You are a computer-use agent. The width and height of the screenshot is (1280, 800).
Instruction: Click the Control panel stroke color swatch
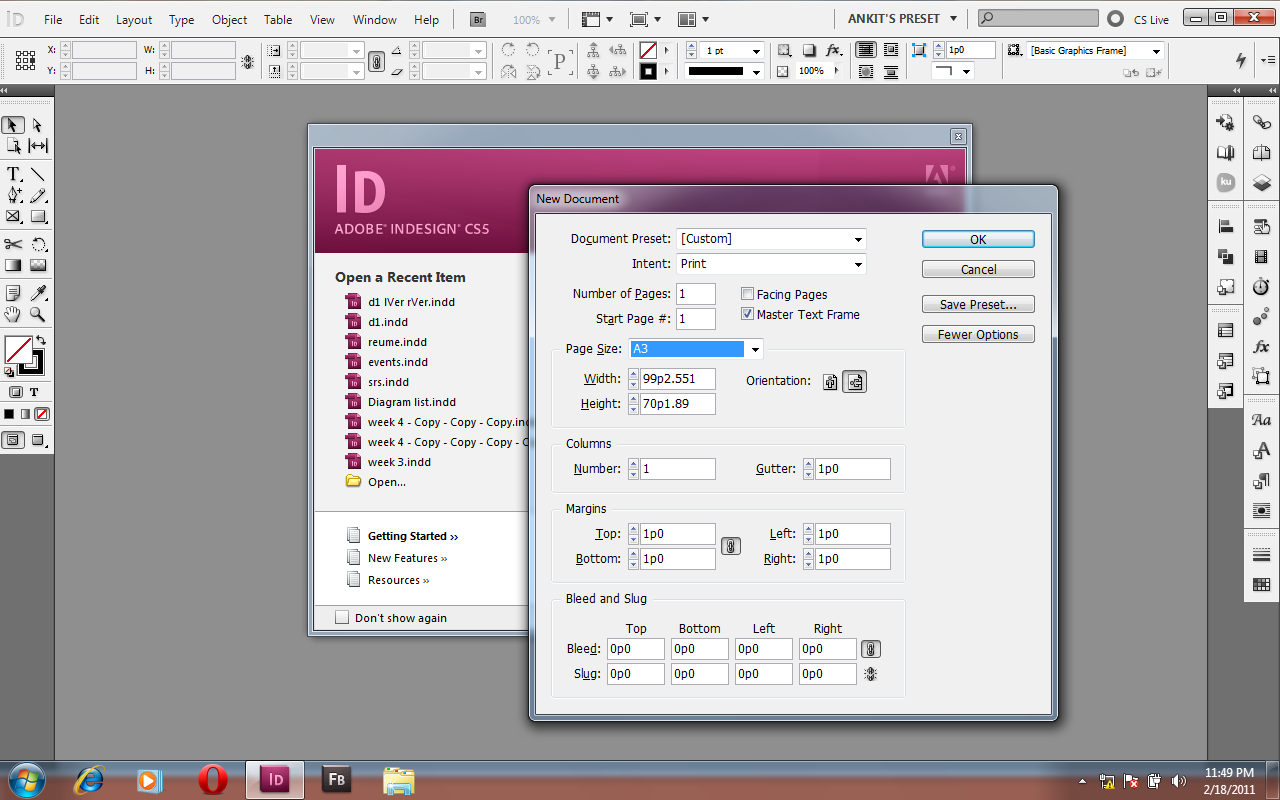[648, 72]
